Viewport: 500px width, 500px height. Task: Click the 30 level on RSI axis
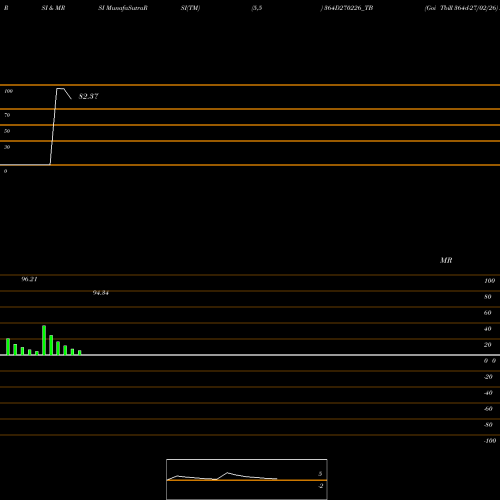point(7,147)
